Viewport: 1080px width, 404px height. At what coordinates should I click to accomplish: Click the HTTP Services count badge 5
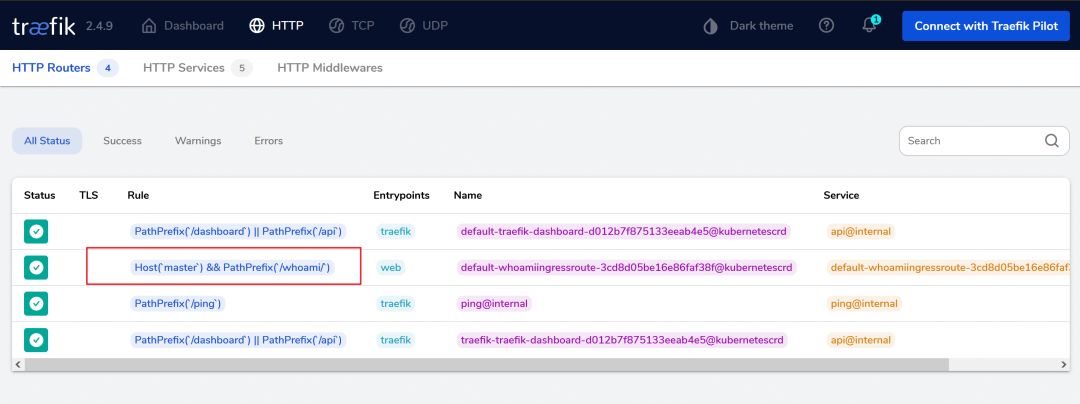(x=242, y=68)
